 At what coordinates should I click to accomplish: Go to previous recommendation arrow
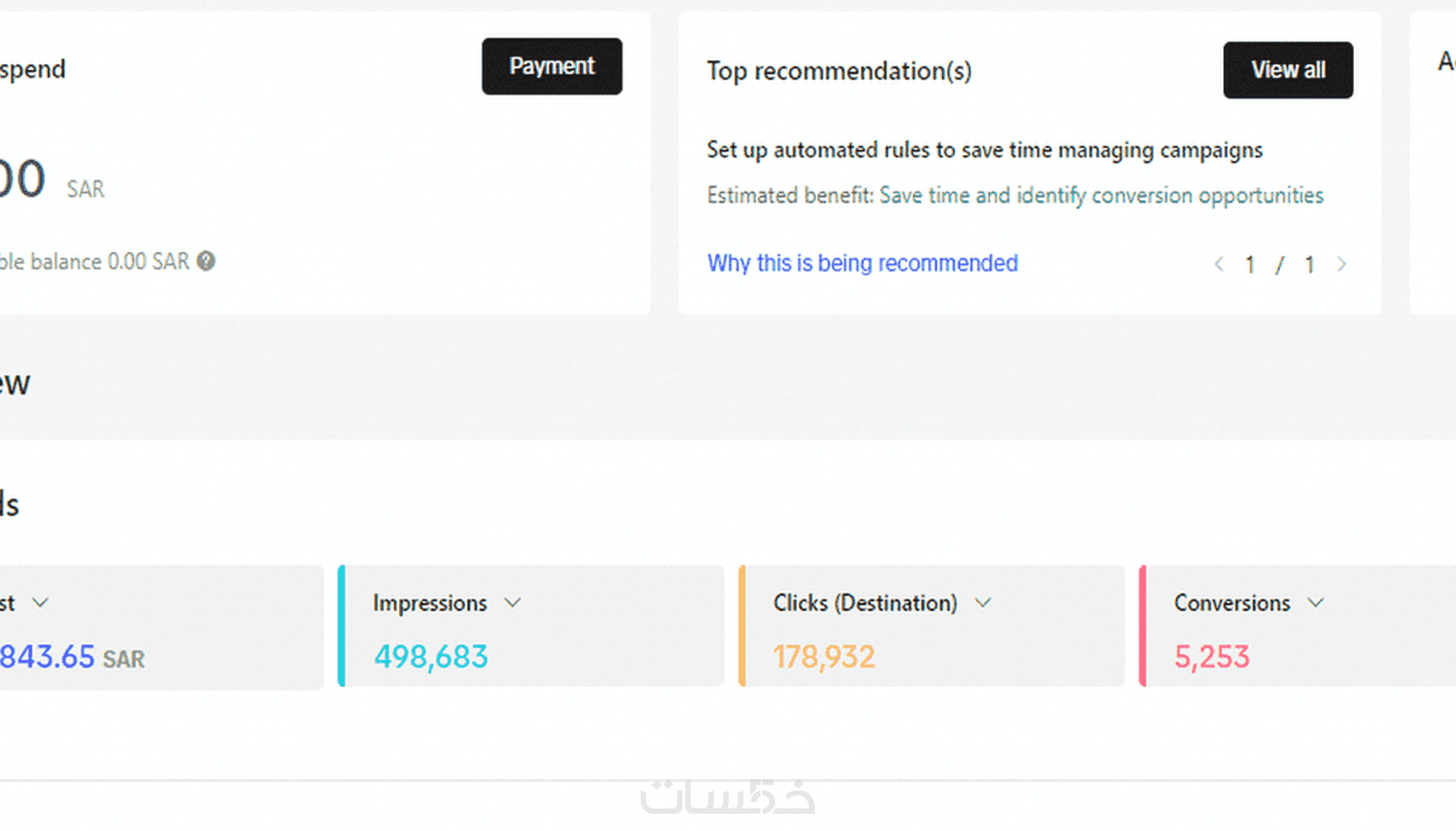click(1218, 265)
